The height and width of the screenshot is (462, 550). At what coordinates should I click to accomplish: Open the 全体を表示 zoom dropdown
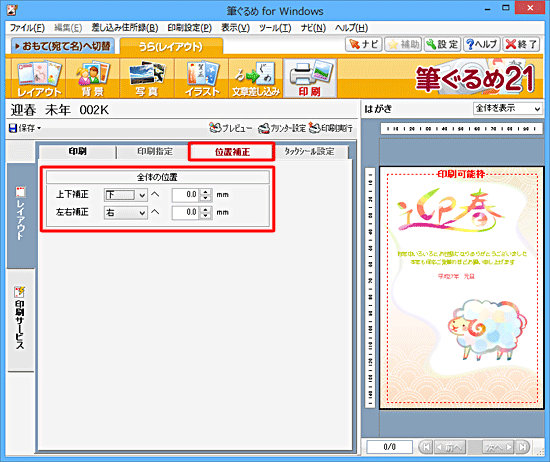[507, 109]
